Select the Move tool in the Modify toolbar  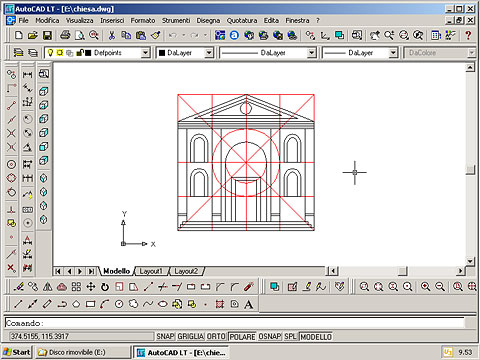click(91, 287)
